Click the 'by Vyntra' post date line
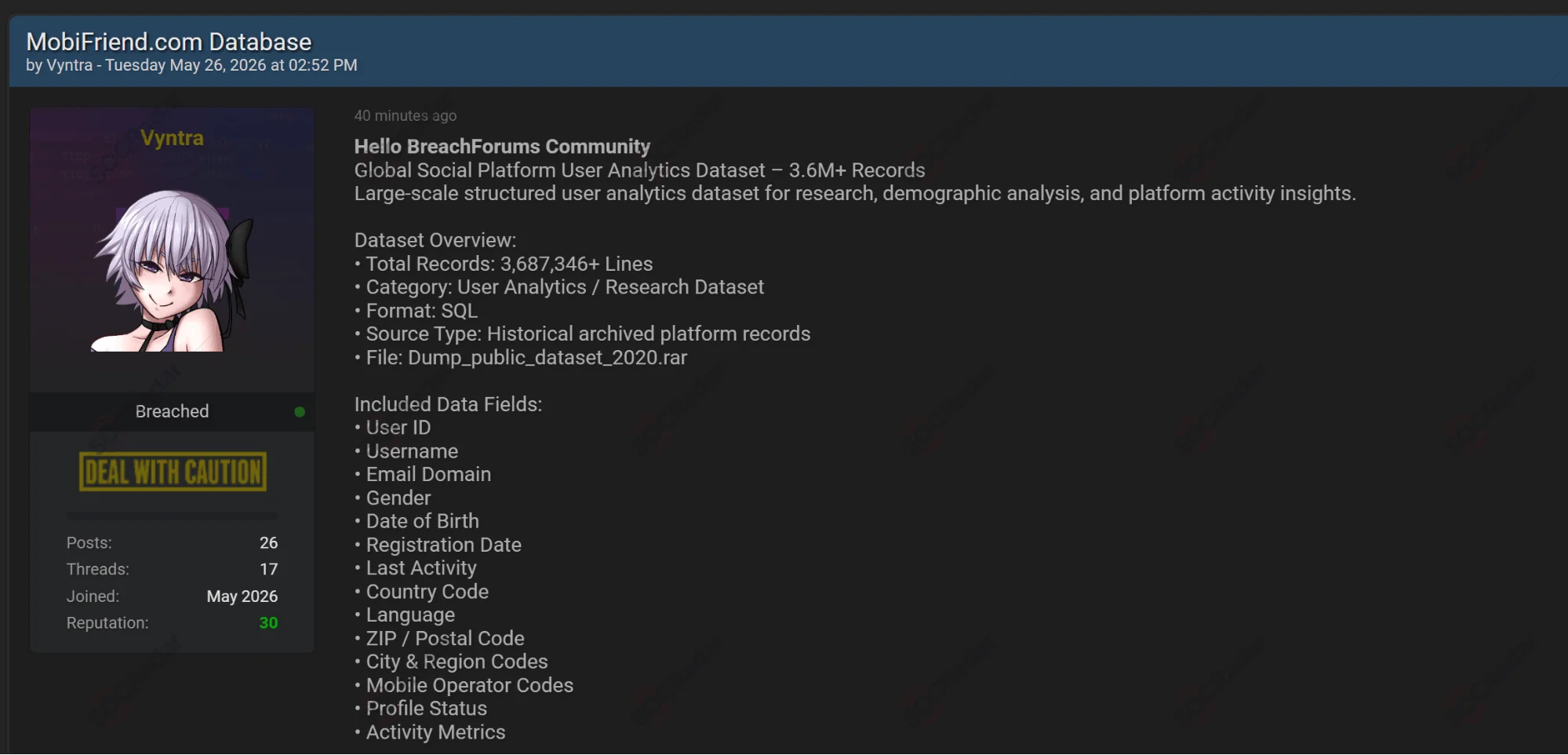This screenshot has height=755, width=1568. click(x=191, y=65)
